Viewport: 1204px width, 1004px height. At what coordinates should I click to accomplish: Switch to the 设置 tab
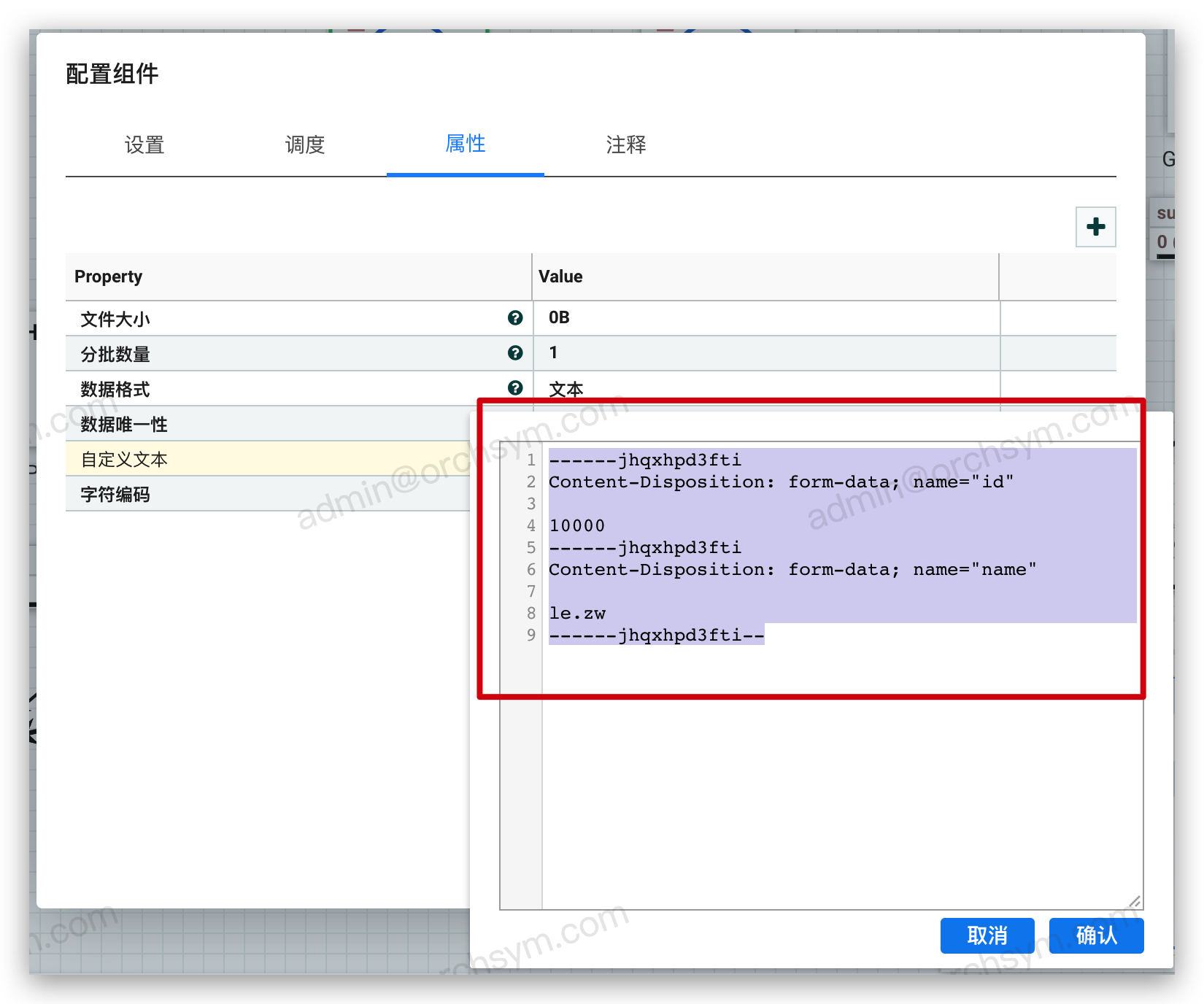[x=144, y=144]
